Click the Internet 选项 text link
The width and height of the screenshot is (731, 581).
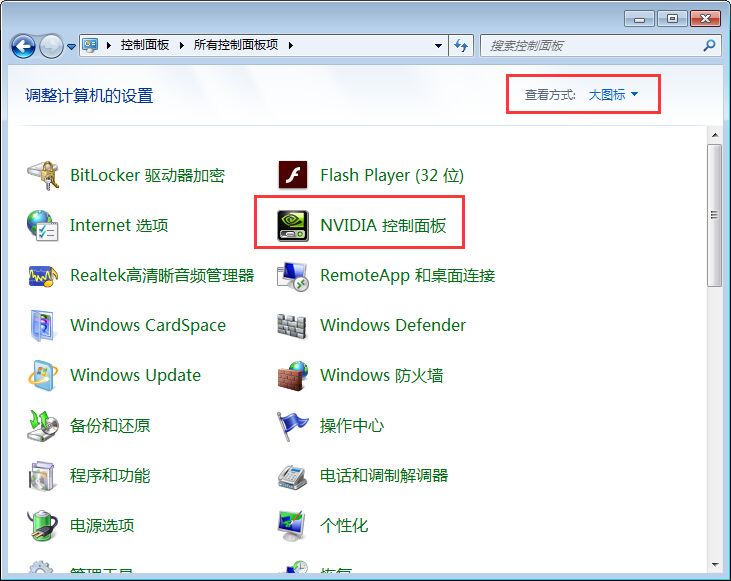[x=119, y=226]
